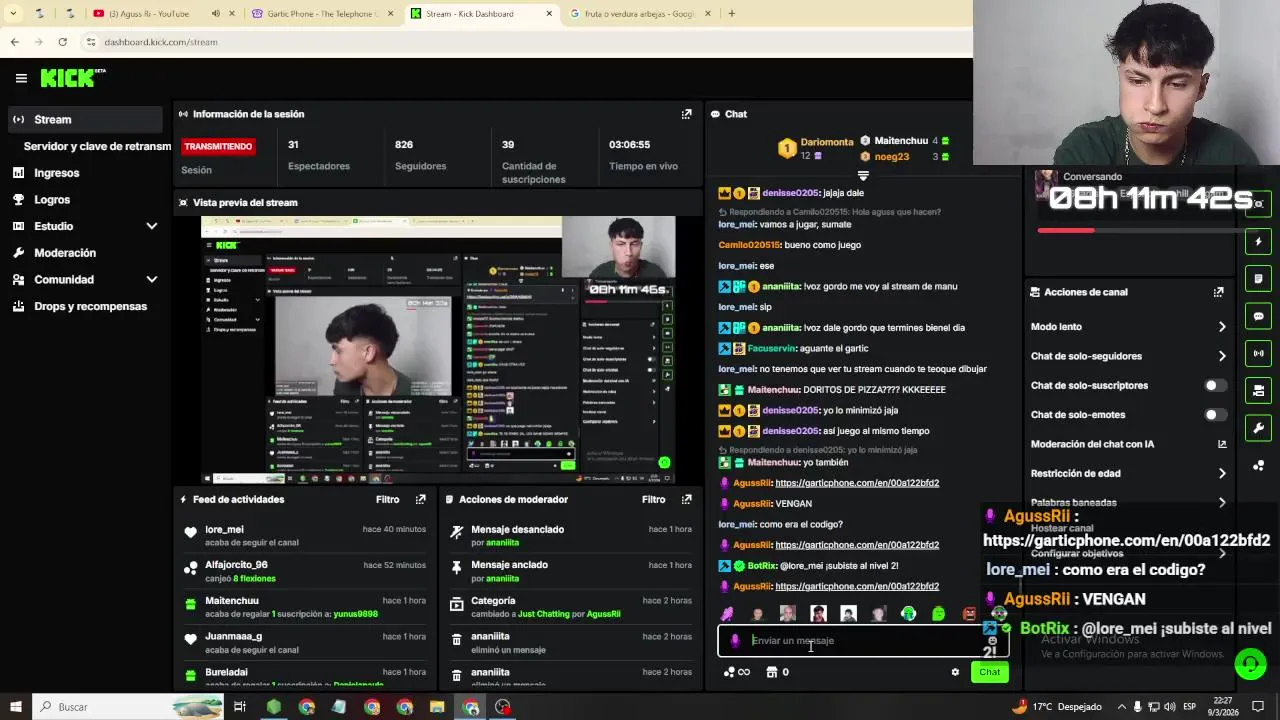Pop out the Acciones de canal panel

[1218, 292]
